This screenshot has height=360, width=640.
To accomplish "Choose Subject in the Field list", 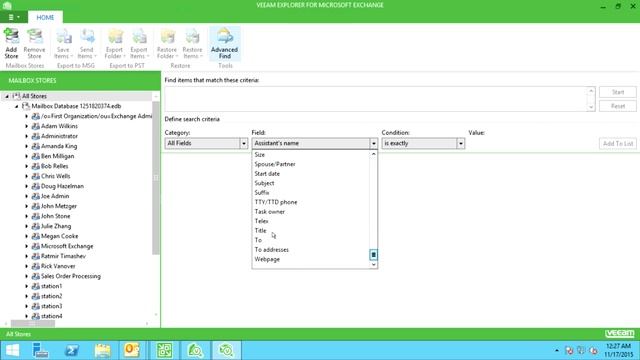I will pyautogui.click(x=264, y=183).
